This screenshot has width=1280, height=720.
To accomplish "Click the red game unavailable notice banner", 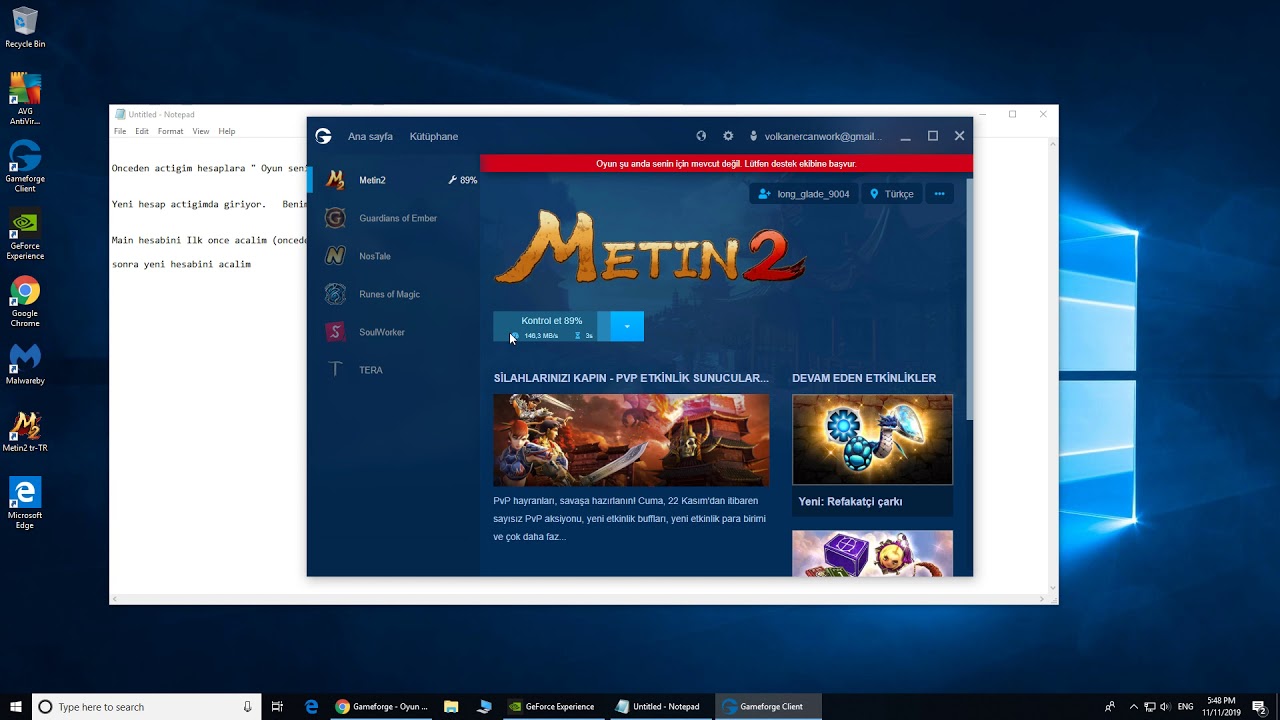I will 726,163.
